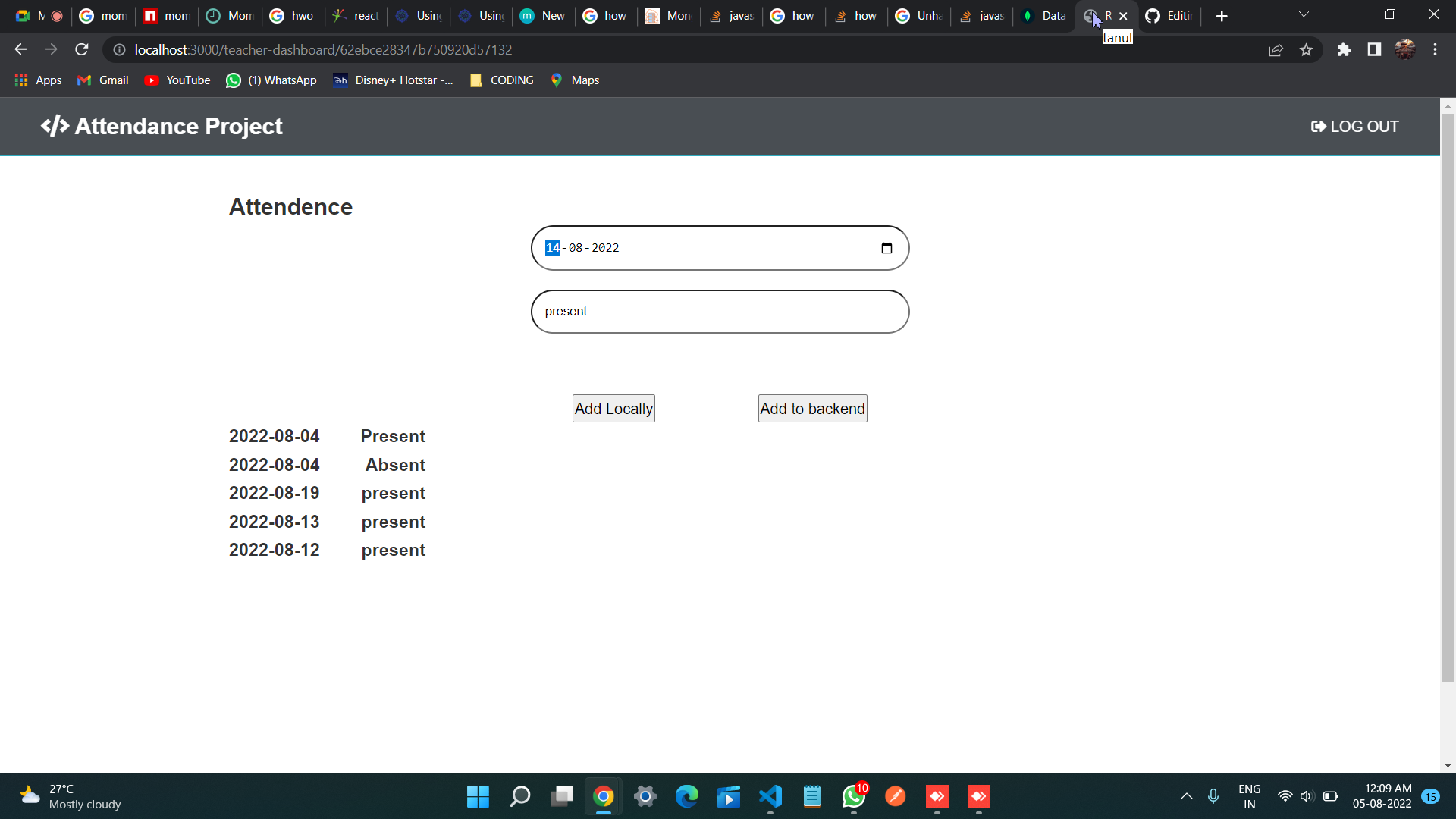Viewport: 1456px width, 819px height.
Task: Expand hidden system tray icons
Action: [x=1186, y=796]
